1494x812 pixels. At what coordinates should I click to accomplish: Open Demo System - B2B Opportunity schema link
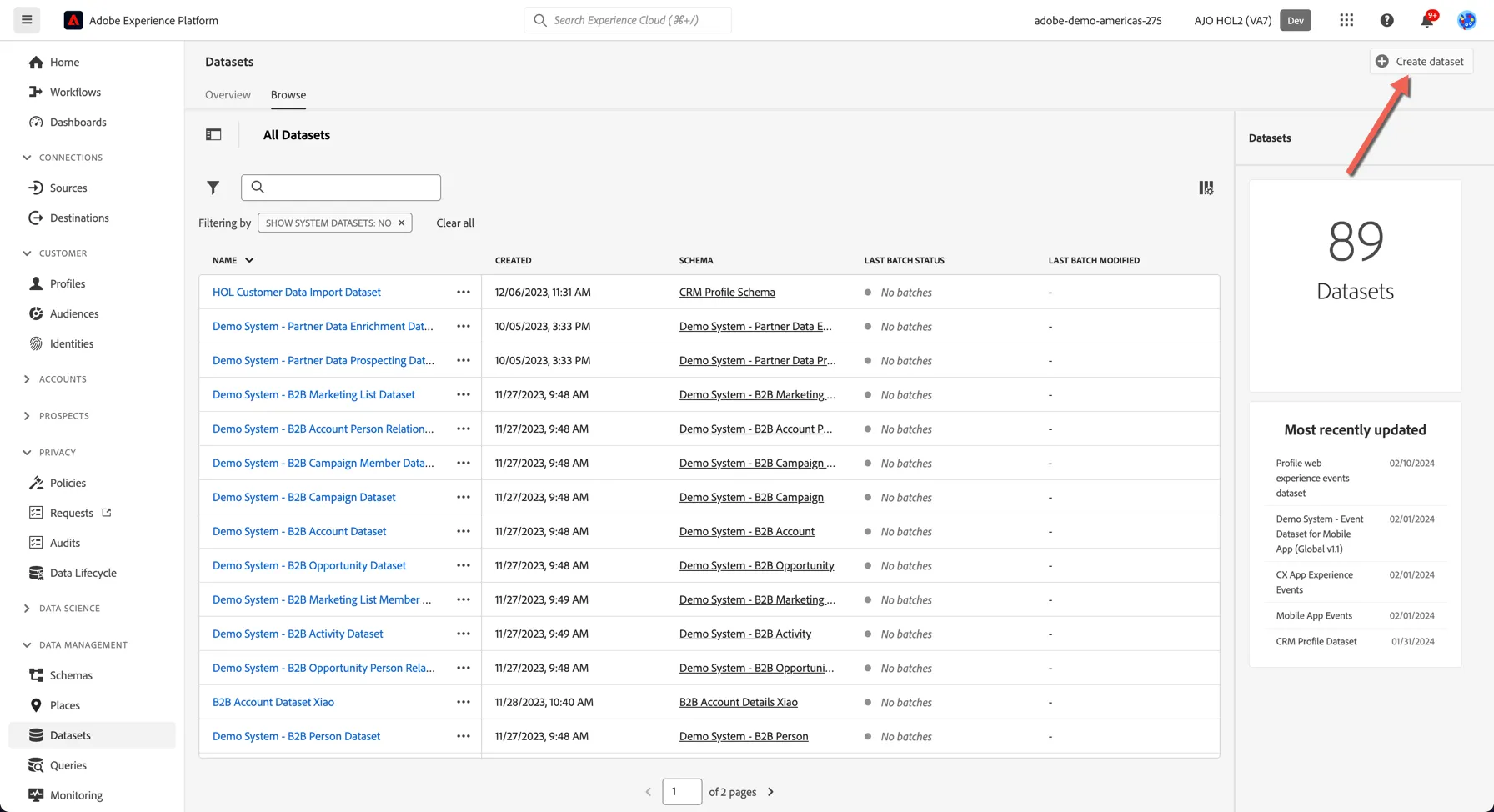coord(756,565)
